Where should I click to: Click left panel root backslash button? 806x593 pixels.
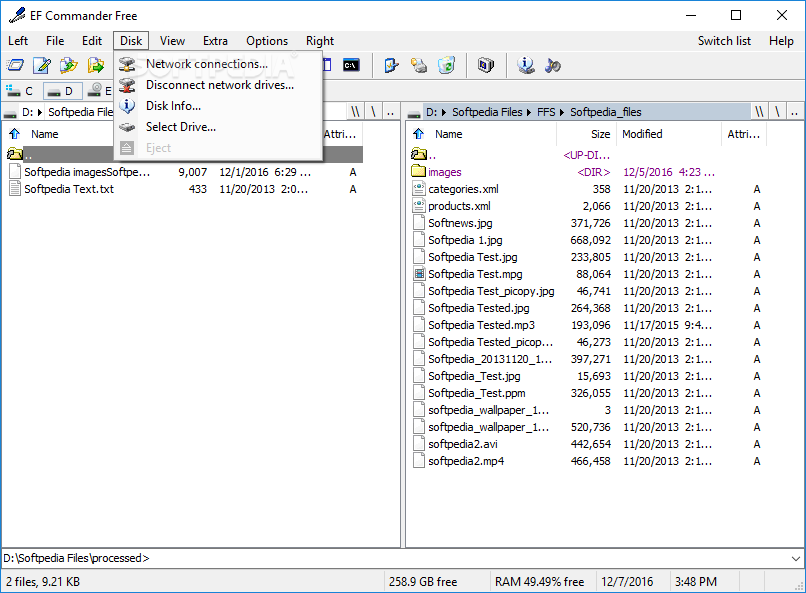(x=373, y=112)
